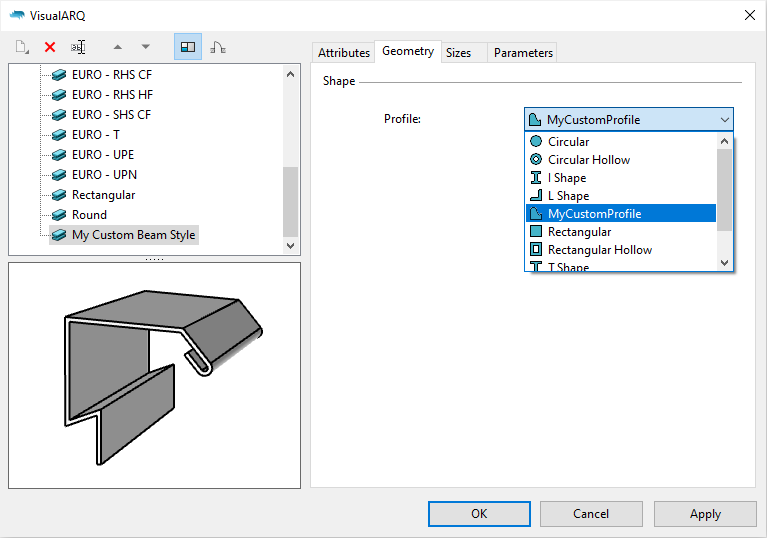Click the Rectangular Hollow profile icon
The height and width of the screenshot is (538, 767).
536,249
